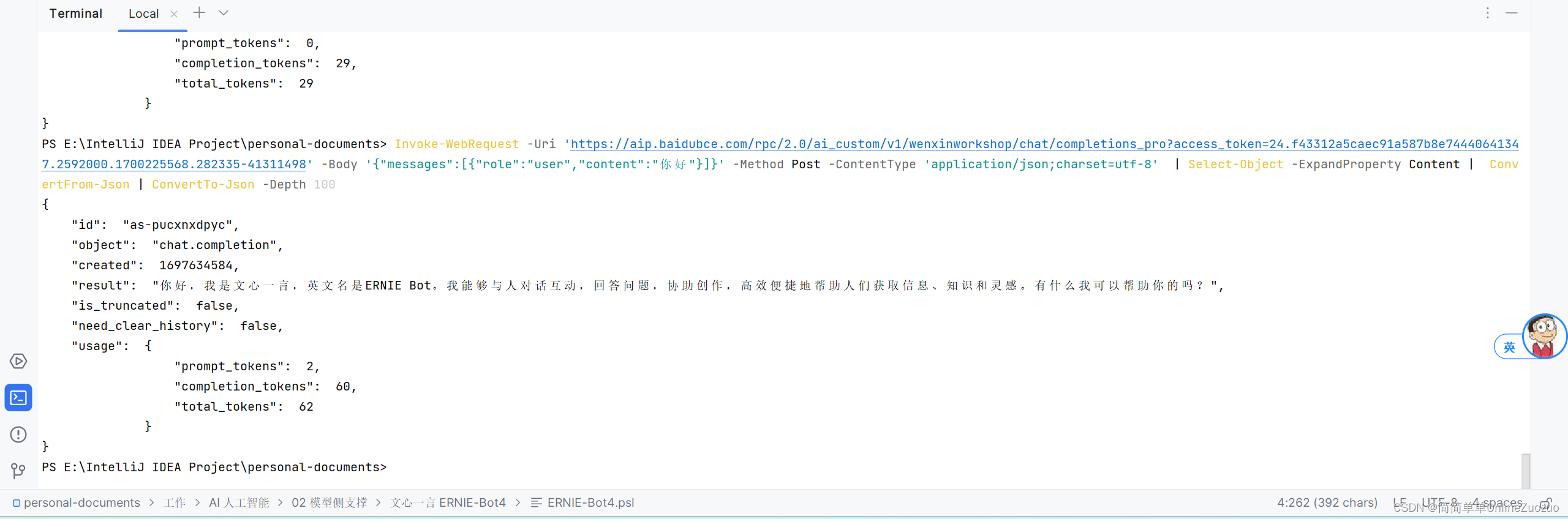This screenshot has height=519, width=1568.
Task: Click the "object": "chat.completion" line
Action: tap(178, 245)
